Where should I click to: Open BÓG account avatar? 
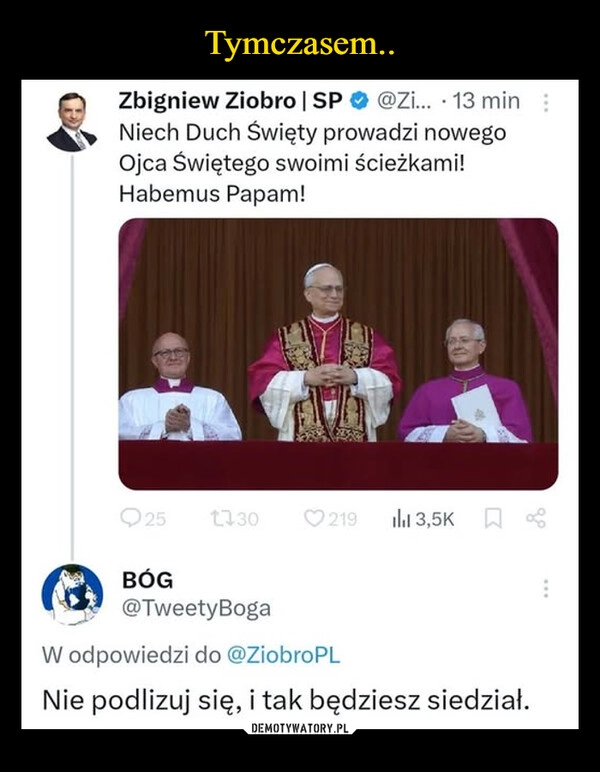point(72,594)
